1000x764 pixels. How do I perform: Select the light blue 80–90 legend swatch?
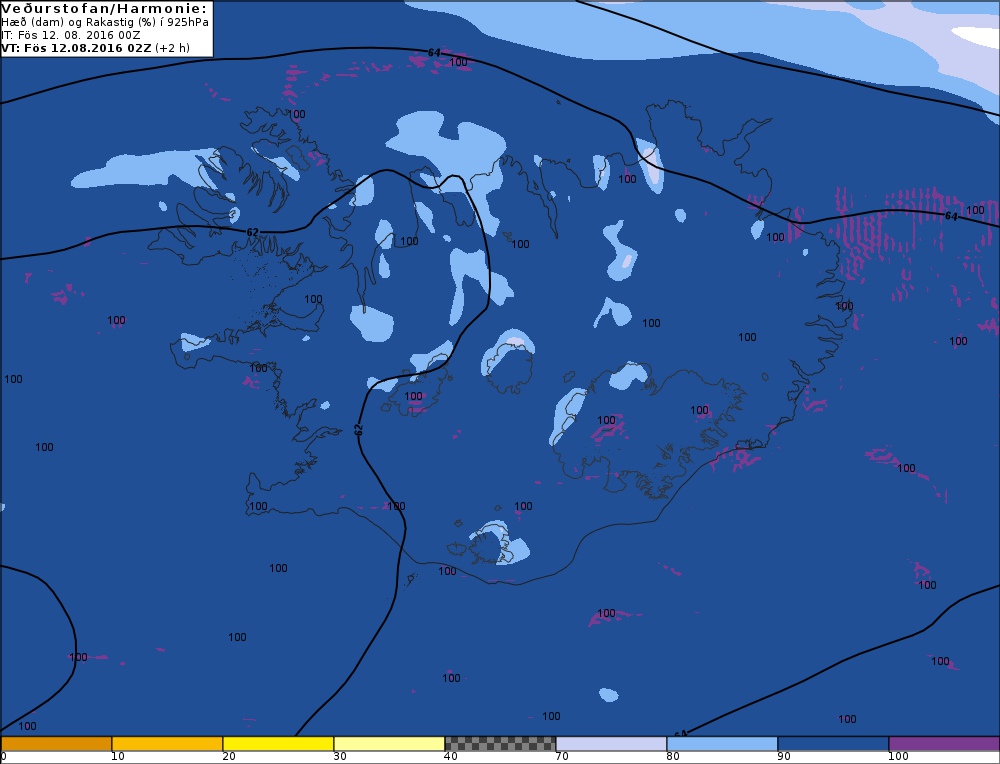[722, 744]
